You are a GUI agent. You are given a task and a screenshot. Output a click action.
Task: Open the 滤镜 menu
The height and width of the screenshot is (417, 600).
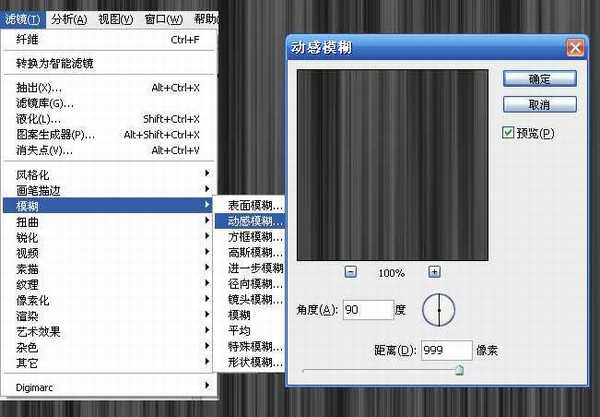click(22, 19)
